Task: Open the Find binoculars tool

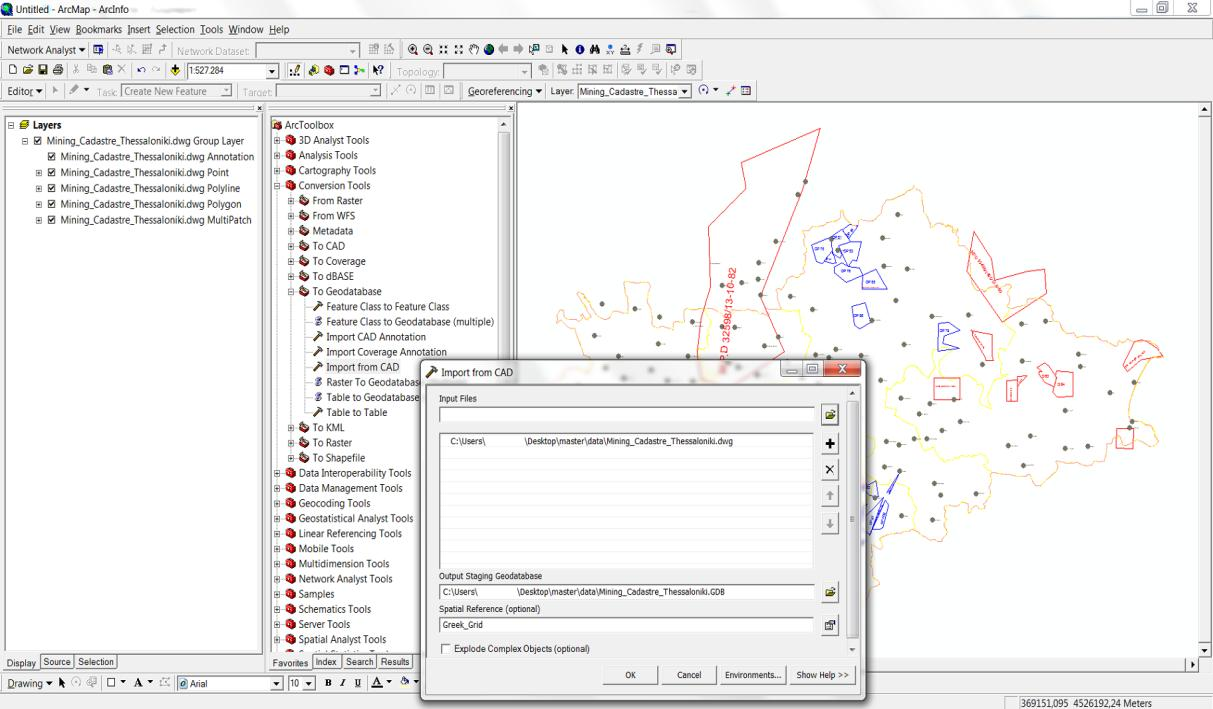Action: (x=594, y=50)
